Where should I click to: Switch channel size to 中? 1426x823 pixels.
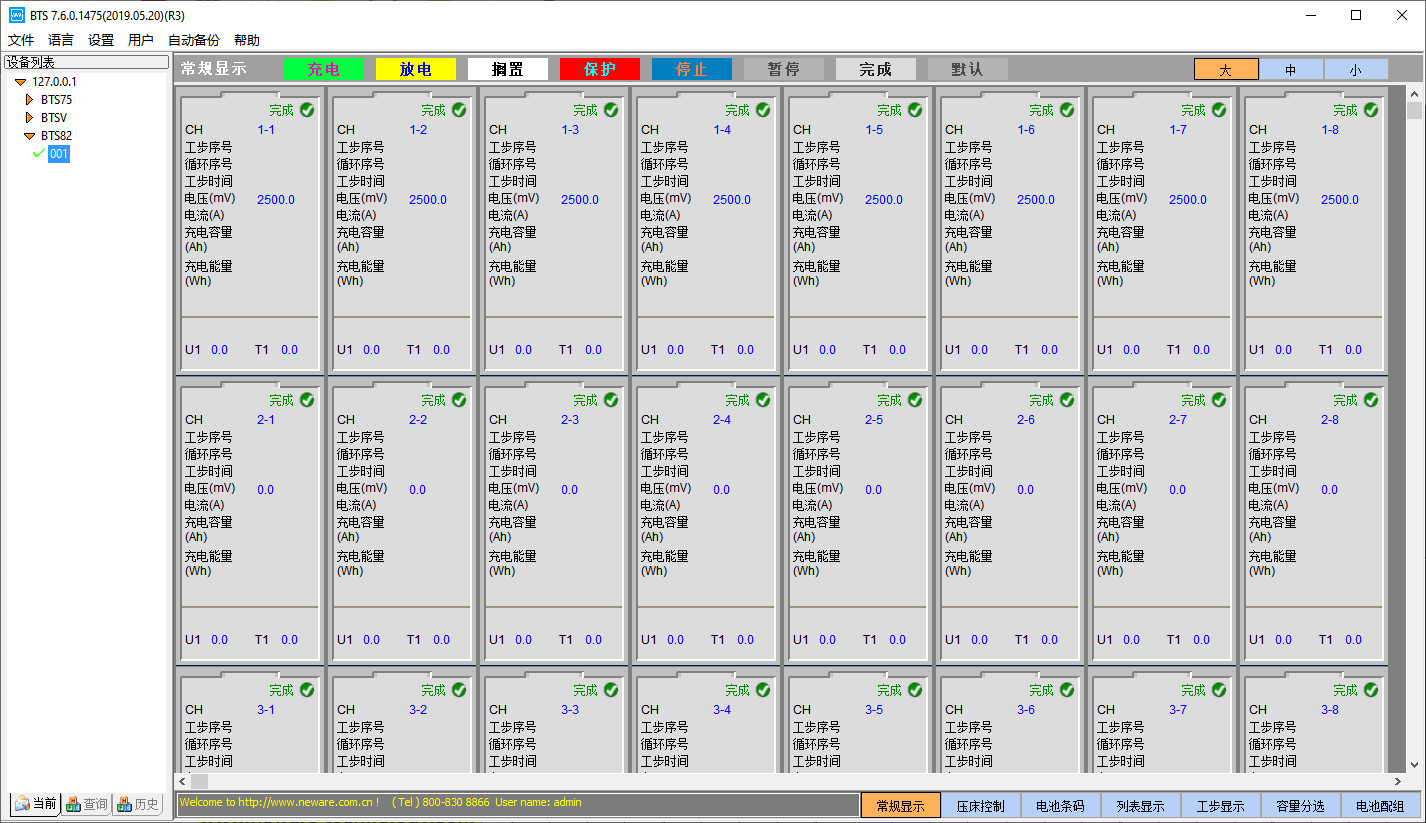pyautogui.click(x=1291, y=70)
